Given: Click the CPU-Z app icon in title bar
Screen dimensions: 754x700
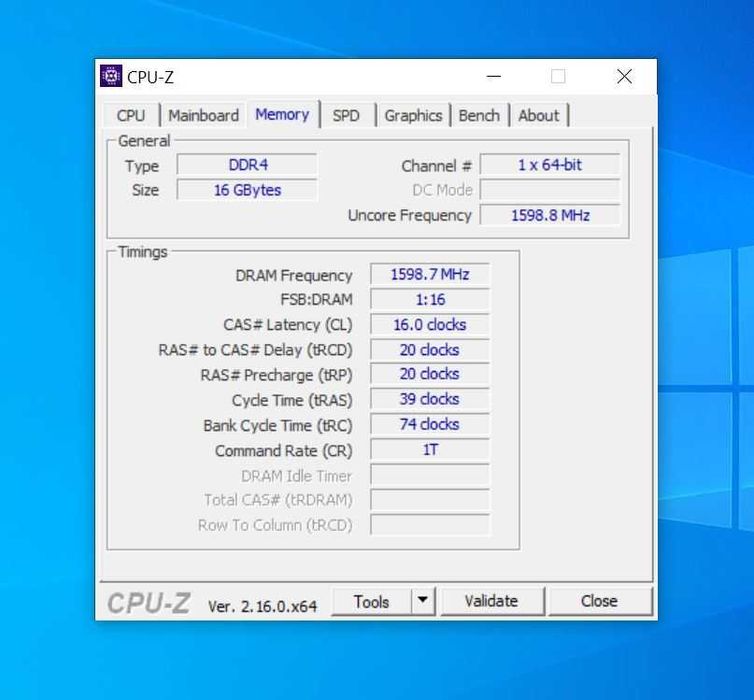Looking at the screenshot, I should tap(111, 76).
